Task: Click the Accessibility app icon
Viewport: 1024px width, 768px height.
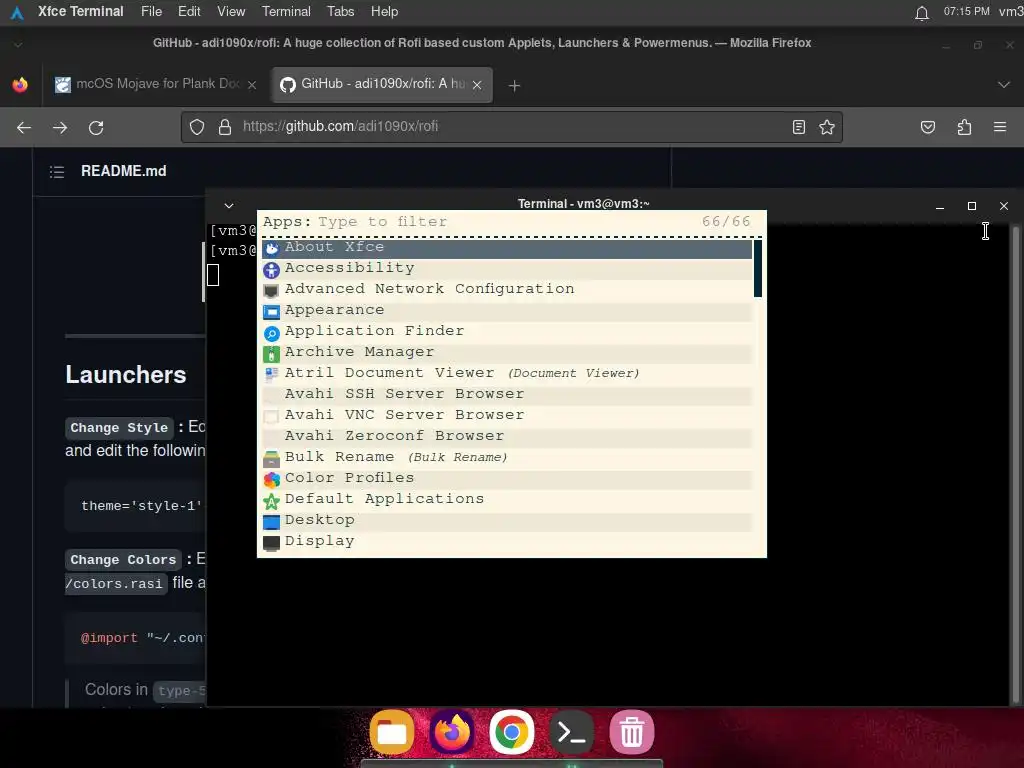Action: click(271, 269)
